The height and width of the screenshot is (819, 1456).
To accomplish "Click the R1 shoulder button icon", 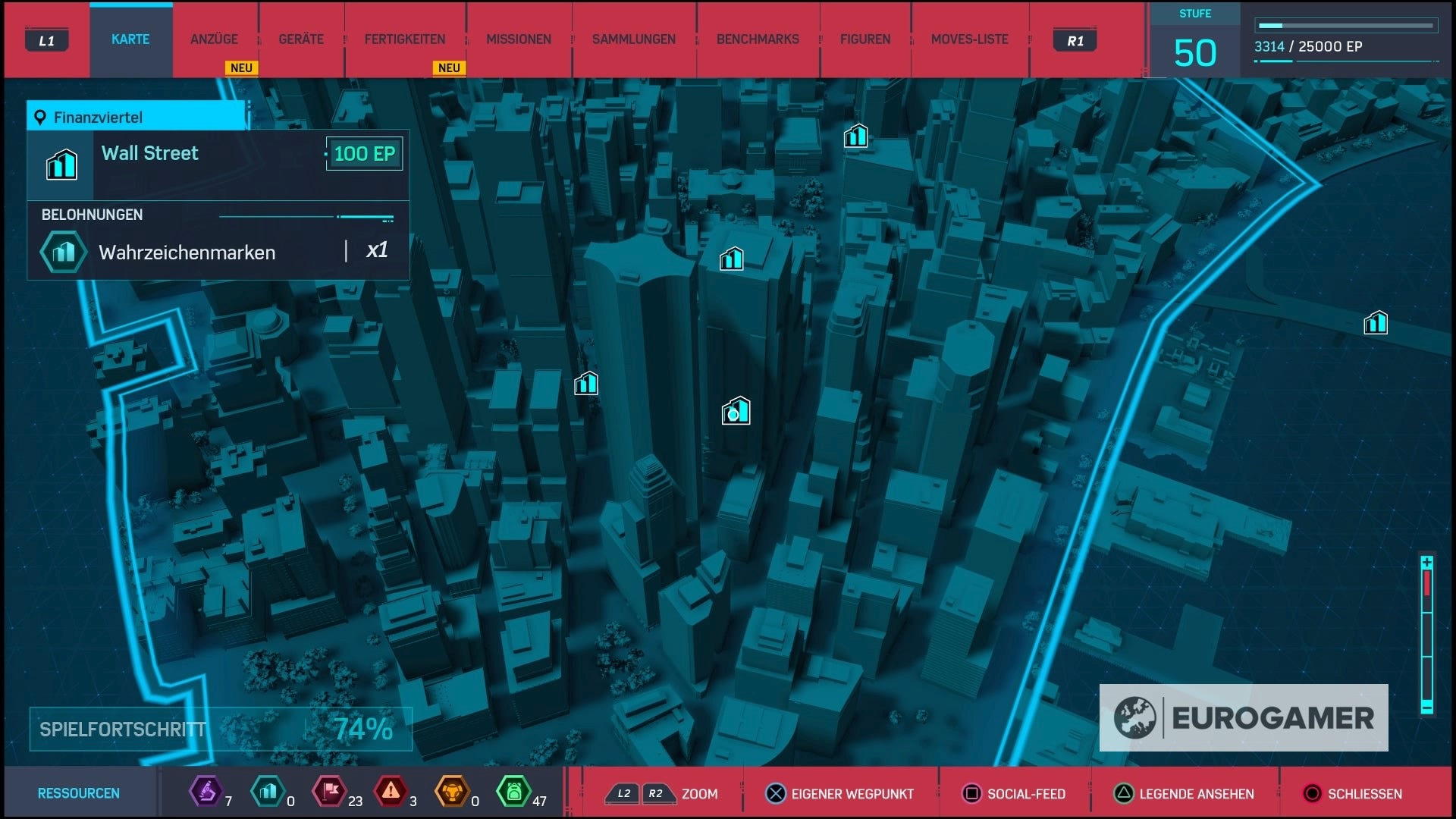I will pyautogui.click(x=1075, y=41).
